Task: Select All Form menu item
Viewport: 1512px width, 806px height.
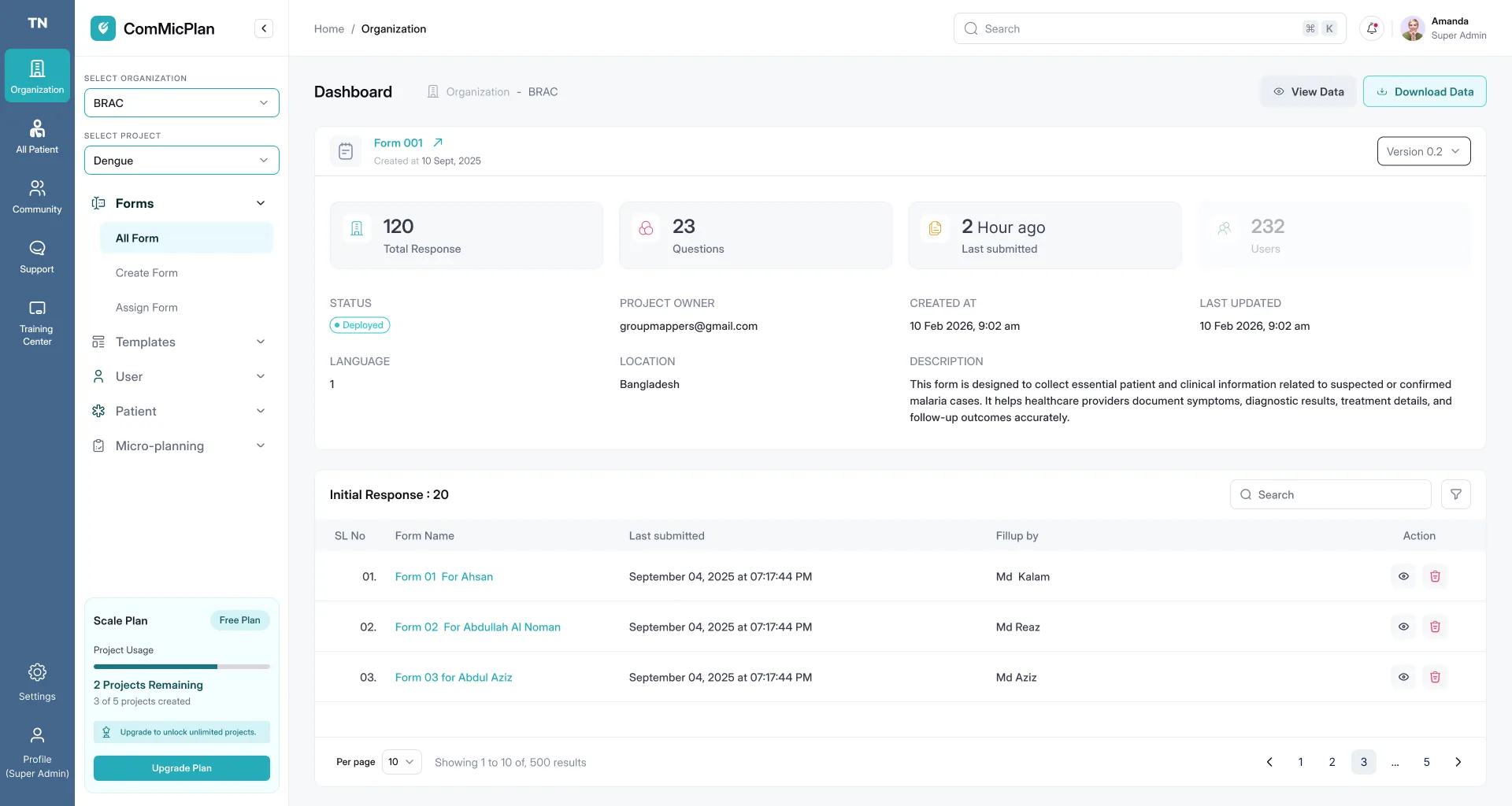Action: coord(187,238)
